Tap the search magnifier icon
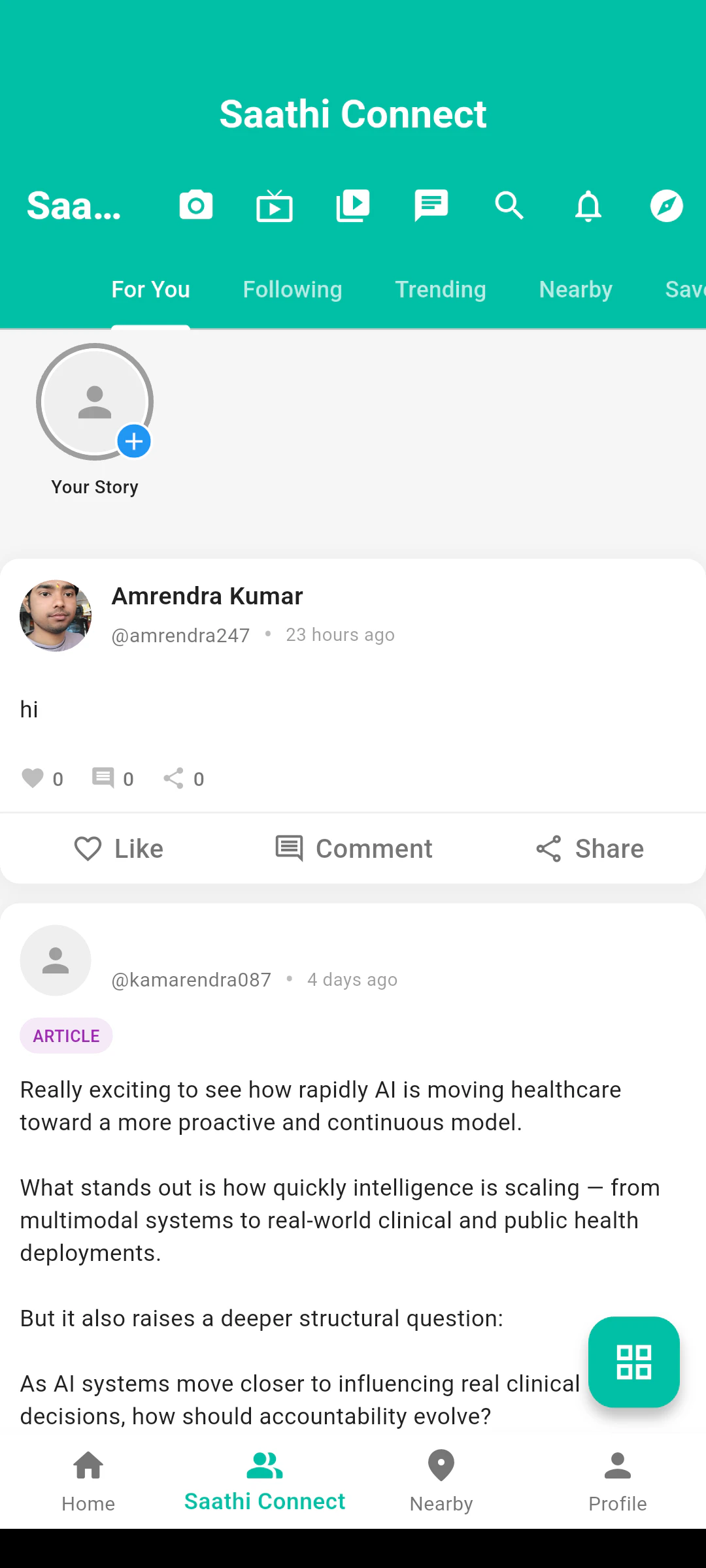 tap(510, 206)
